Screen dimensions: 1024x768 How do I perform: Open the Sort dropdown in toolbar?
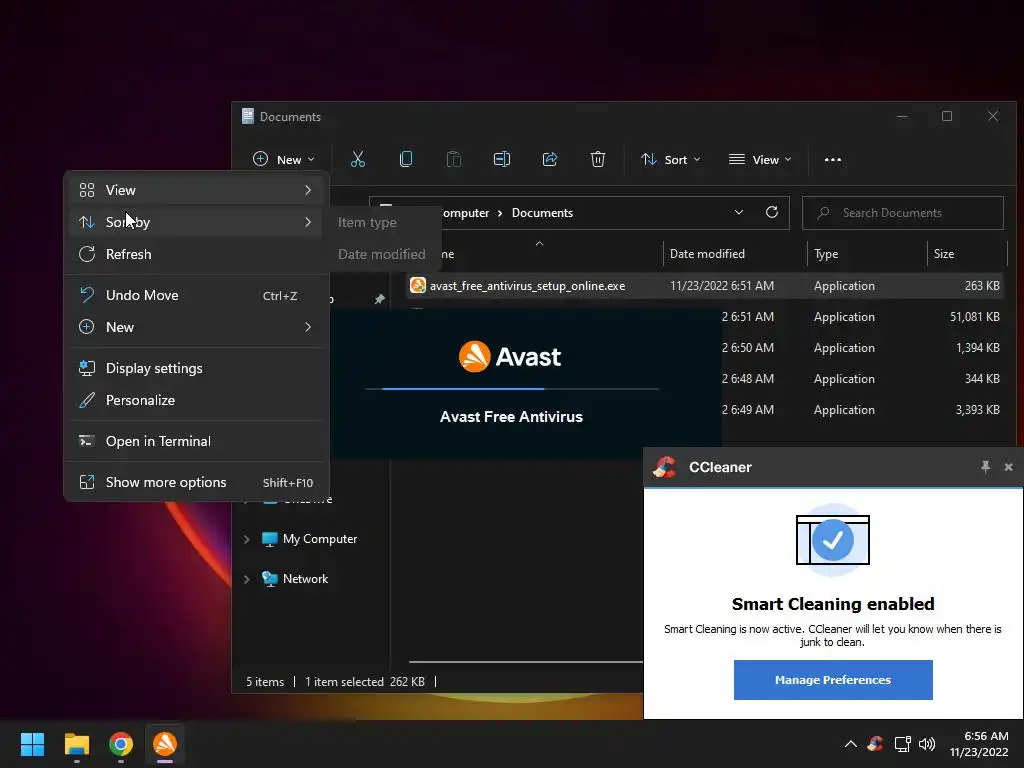click(671, 159)
